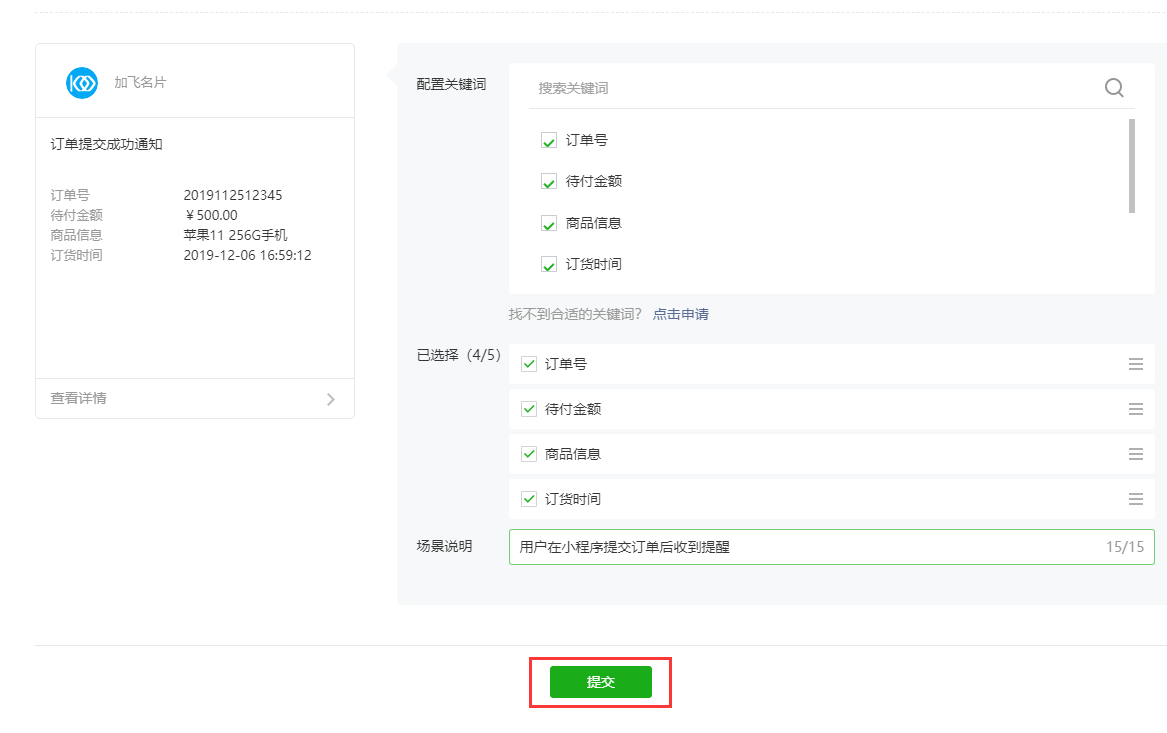Click drag handle icon for 订货时间 row
Image resolution: width=1167 pixels, height=733 pixels.
click(1135, 499)
